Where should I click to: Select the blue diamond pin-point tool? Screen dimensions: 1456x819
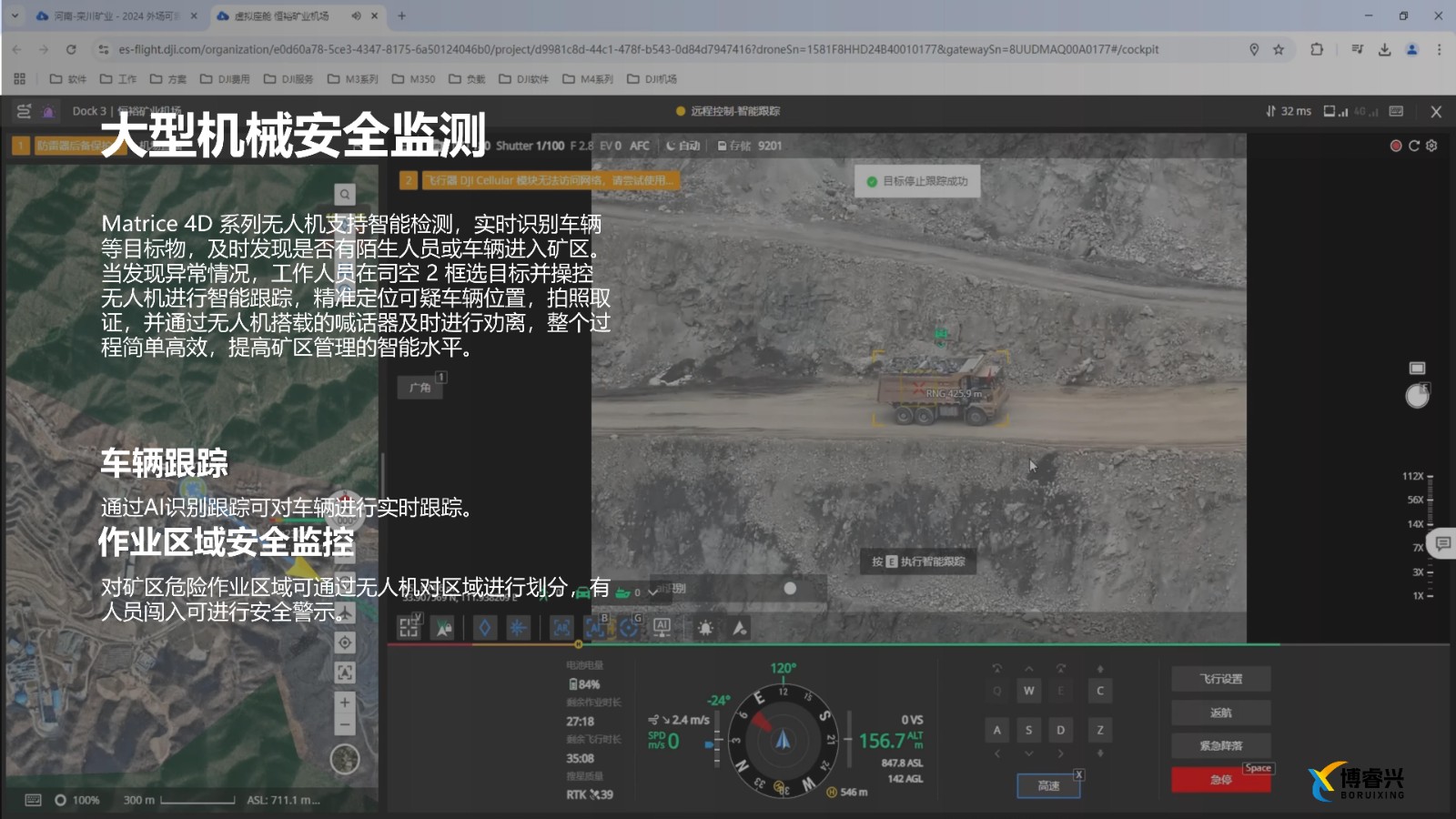485,627
